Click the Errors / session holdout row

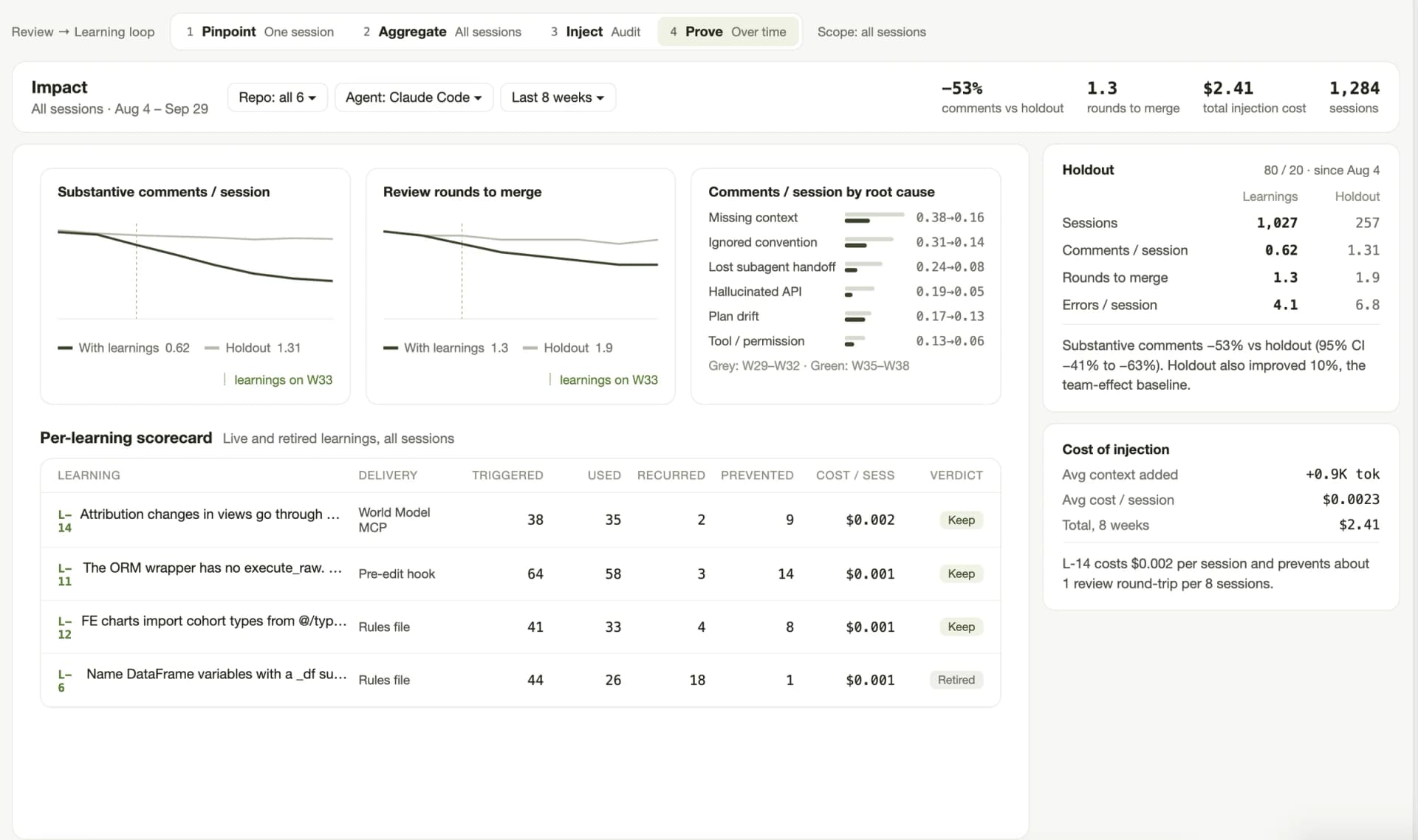coord(1221,305)
